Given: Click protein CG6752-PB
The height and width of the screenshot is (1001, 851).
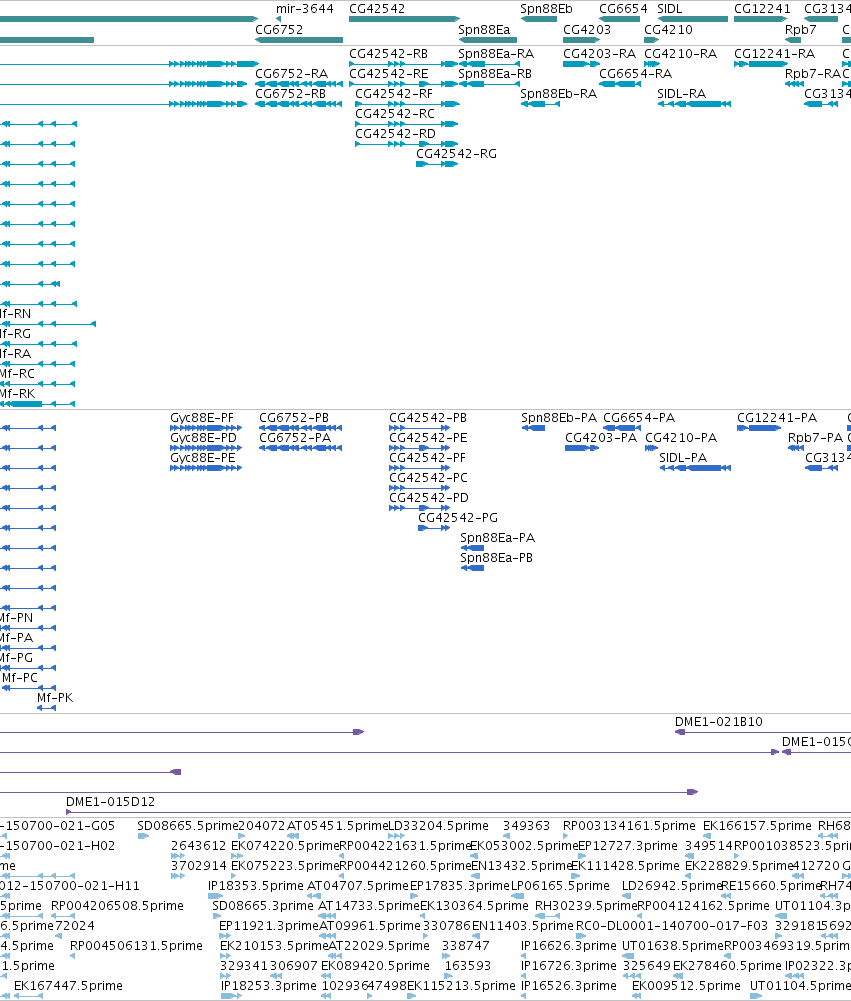Looking at the screenshot, I should 301,428.
